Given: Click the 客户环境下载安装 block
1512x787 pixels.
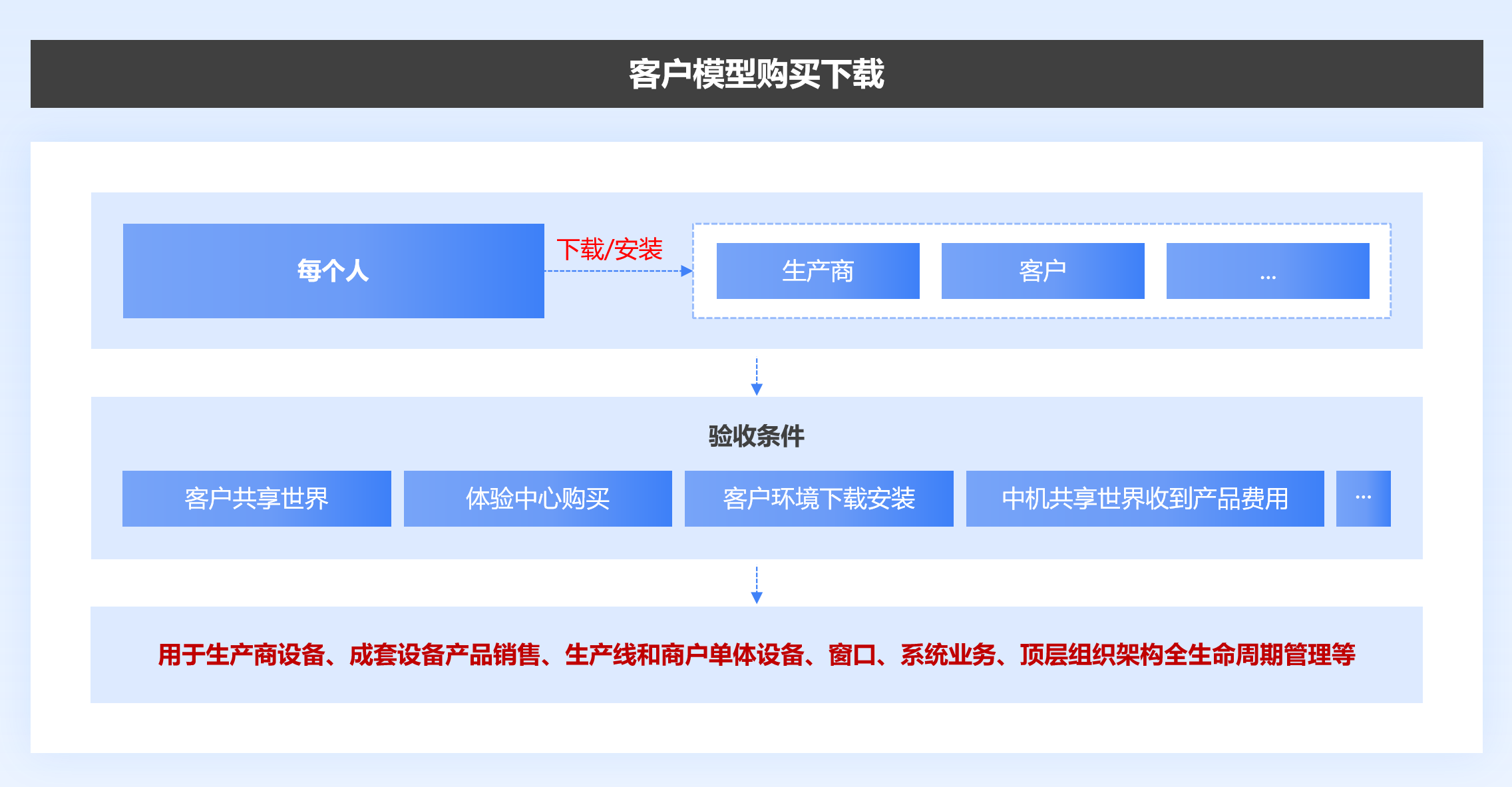Looking at the screenshot, I should [819, 499].
